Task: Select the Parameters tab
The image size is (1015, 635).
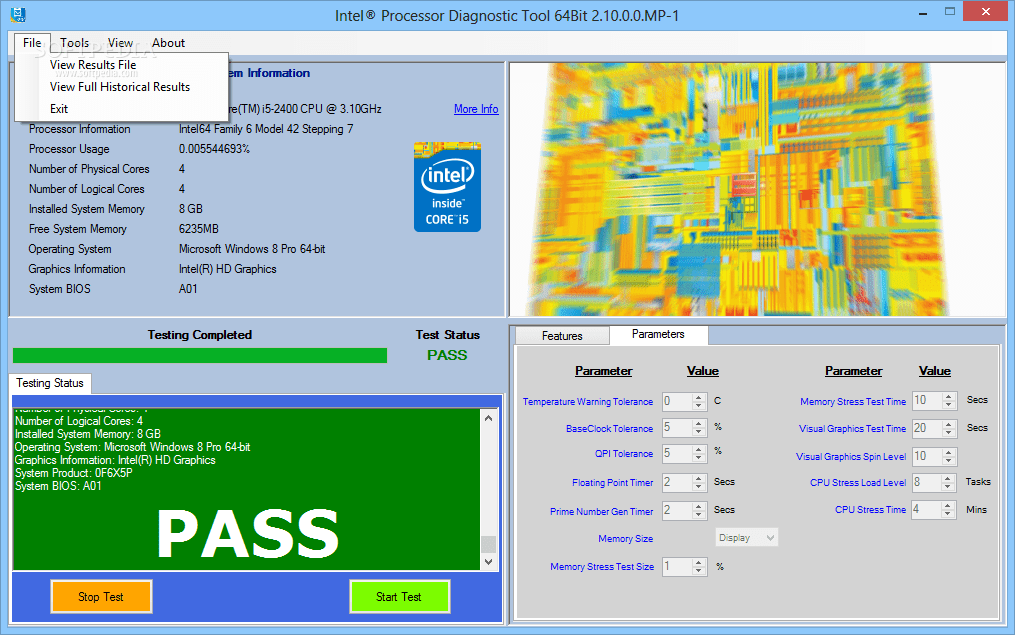Action: [x=658, y=335]
